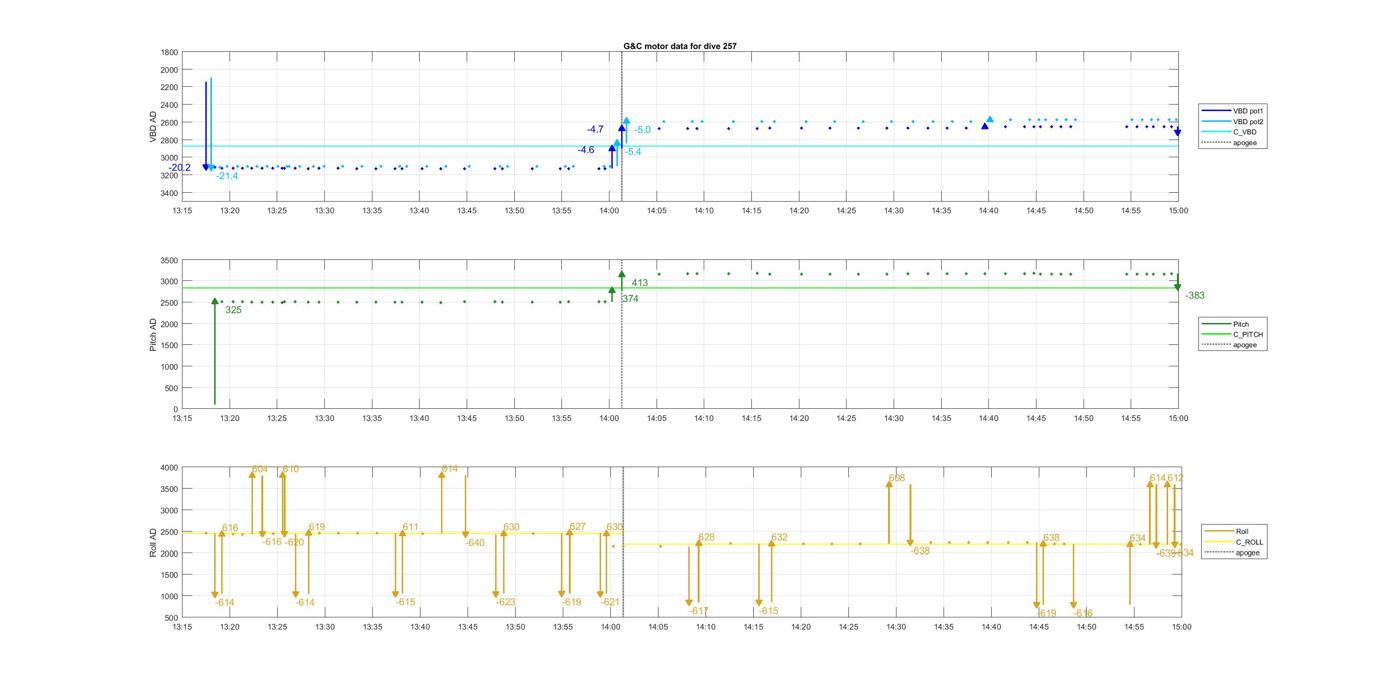Screen dimensions: 1400x693
Task: Click the '-4.6' VBD data label
Action: point(586,150)
